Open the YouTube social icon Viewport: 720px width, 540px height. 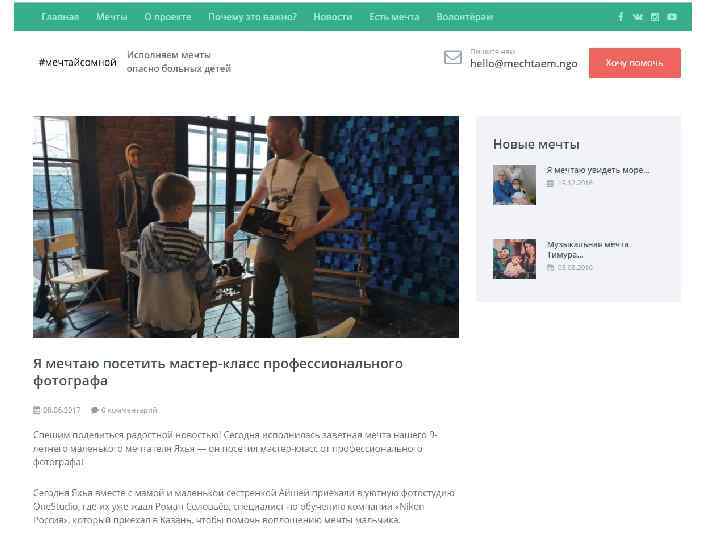click(672, 17)
